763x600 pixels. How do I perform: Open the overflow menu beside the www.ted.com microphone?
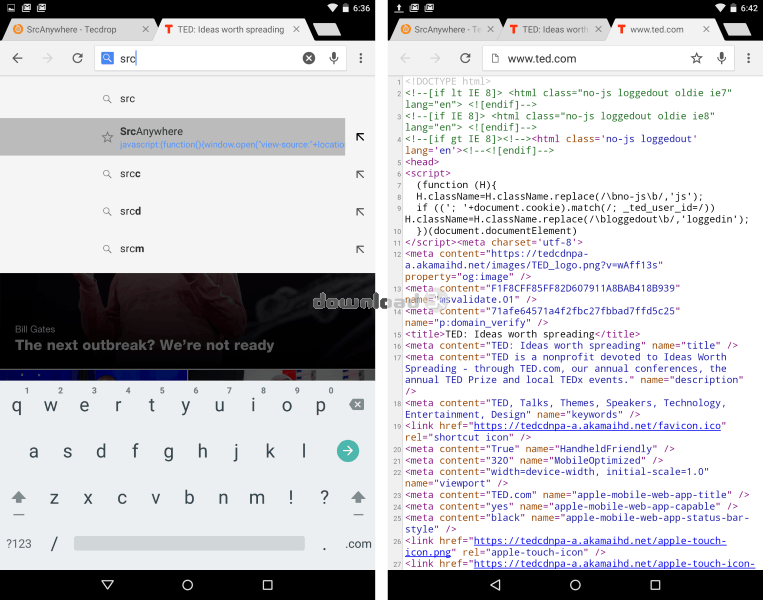(749, 59)
